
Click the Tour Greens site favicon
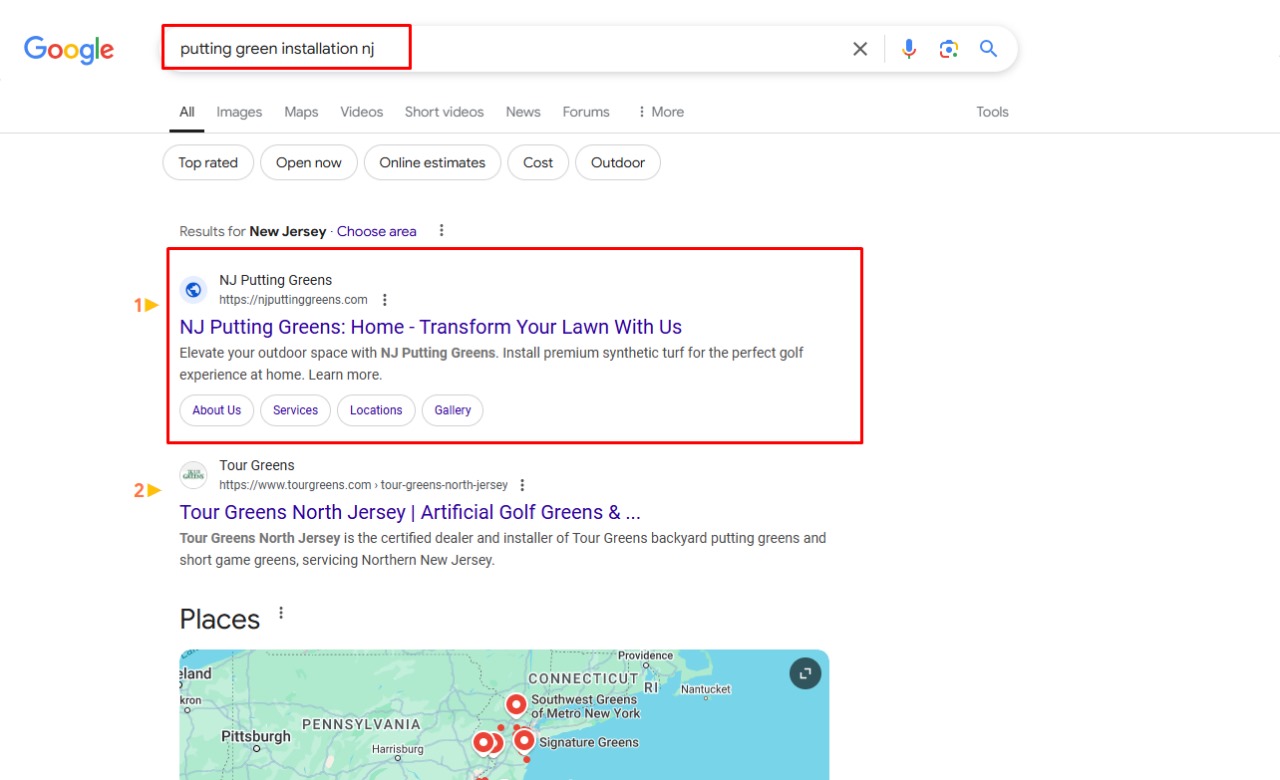point(194,475)
